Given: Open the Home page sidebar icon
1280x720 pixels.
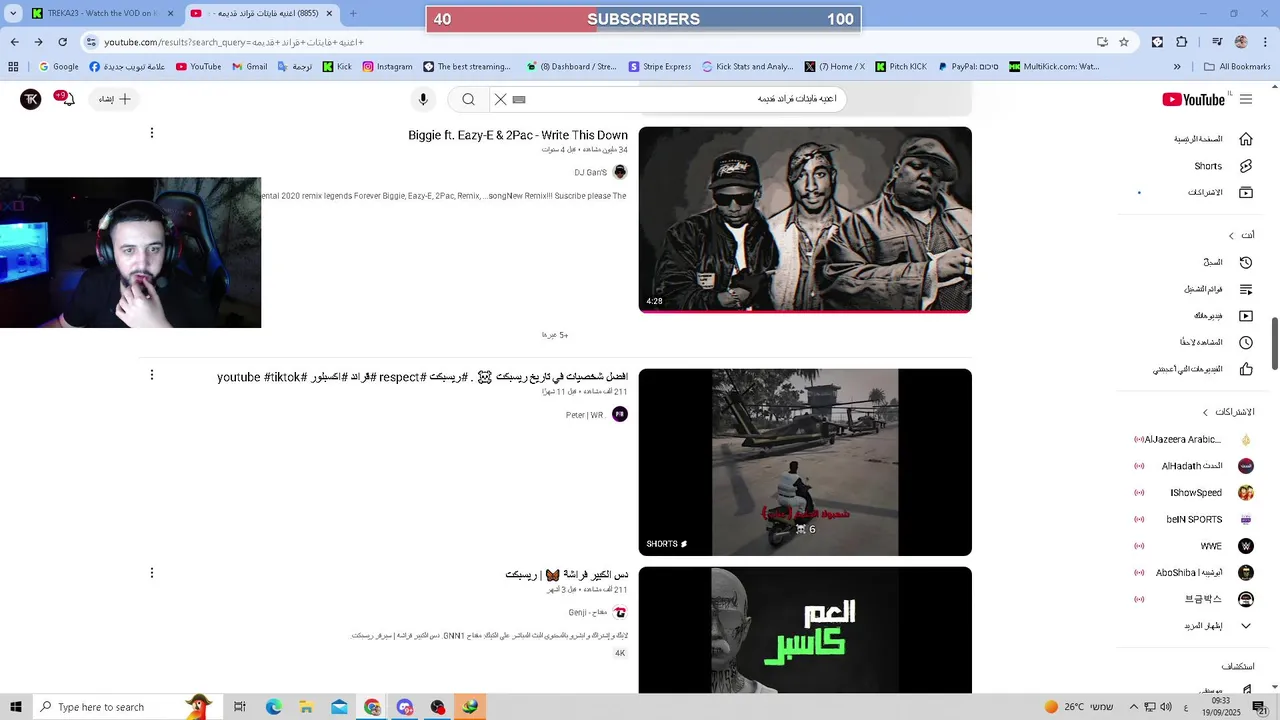Looking at the screenshot, I should pos(1246,139).
